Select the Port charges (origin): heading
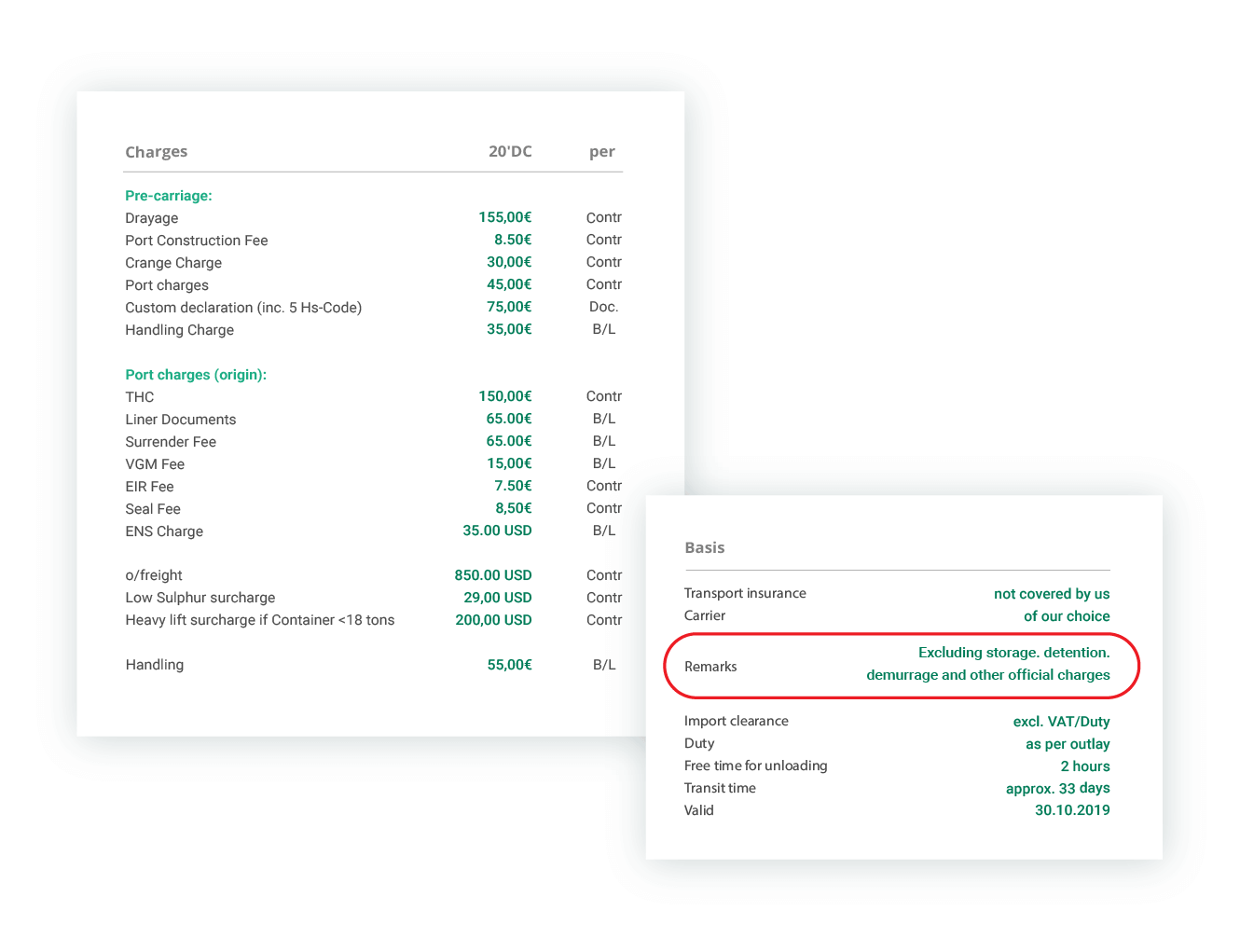 click(196, 375)
